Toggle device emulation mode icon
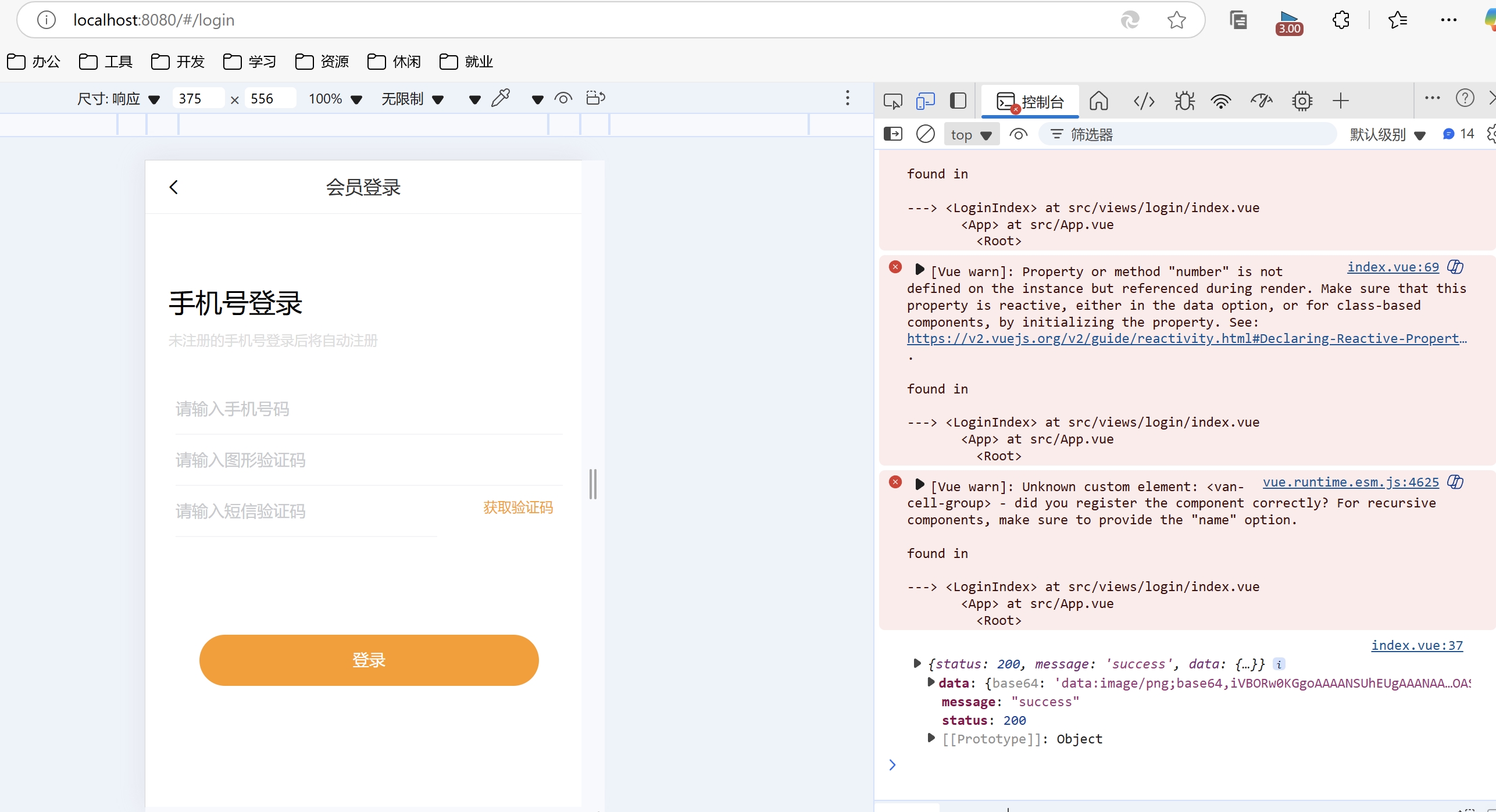The height and width of the screenshot is (812, 1496). [x=924, y=101]
